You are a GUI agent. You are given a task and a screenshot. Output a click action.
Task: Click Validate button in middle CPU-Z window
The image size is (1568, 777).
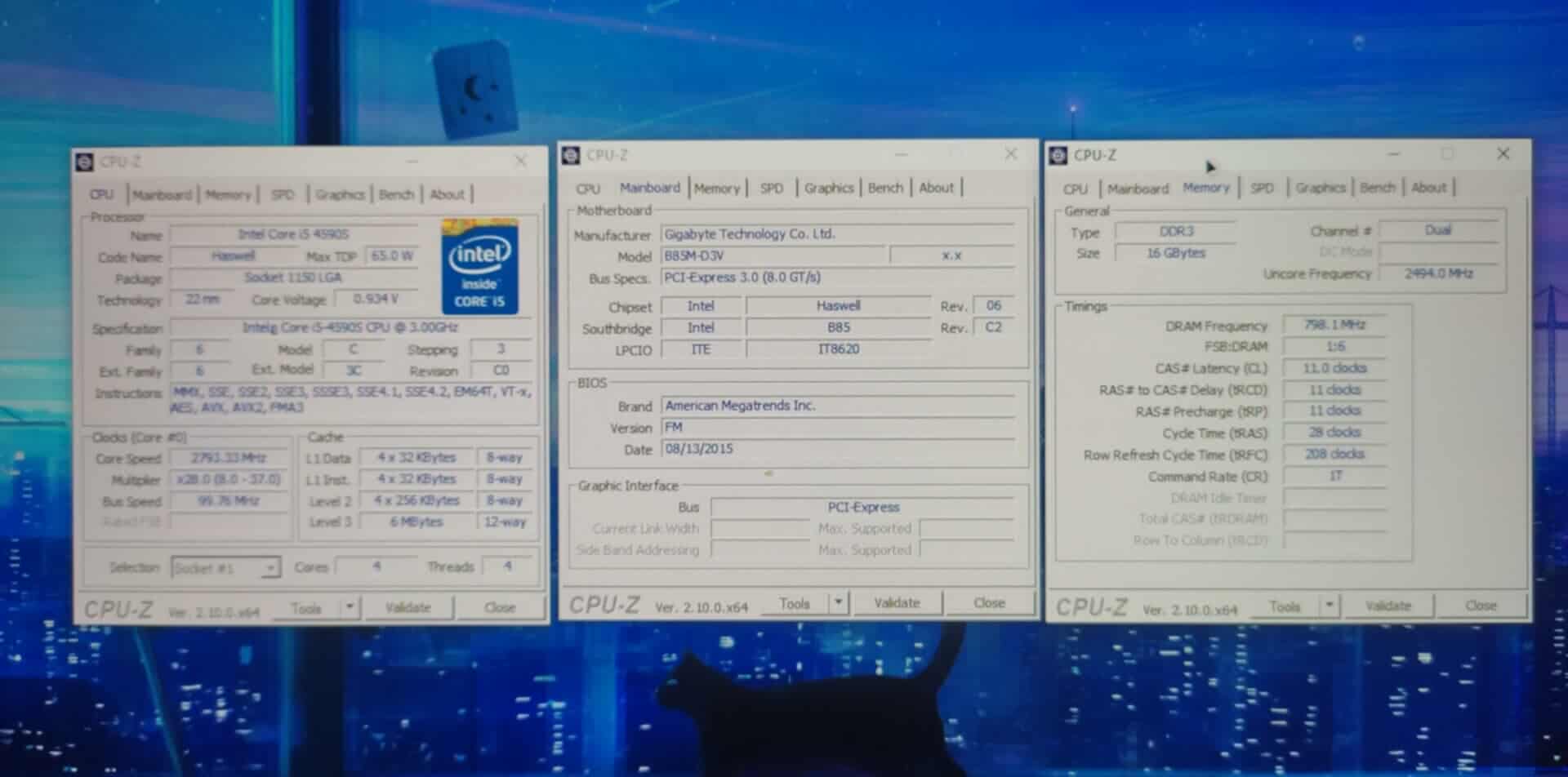tap(897, 602)
